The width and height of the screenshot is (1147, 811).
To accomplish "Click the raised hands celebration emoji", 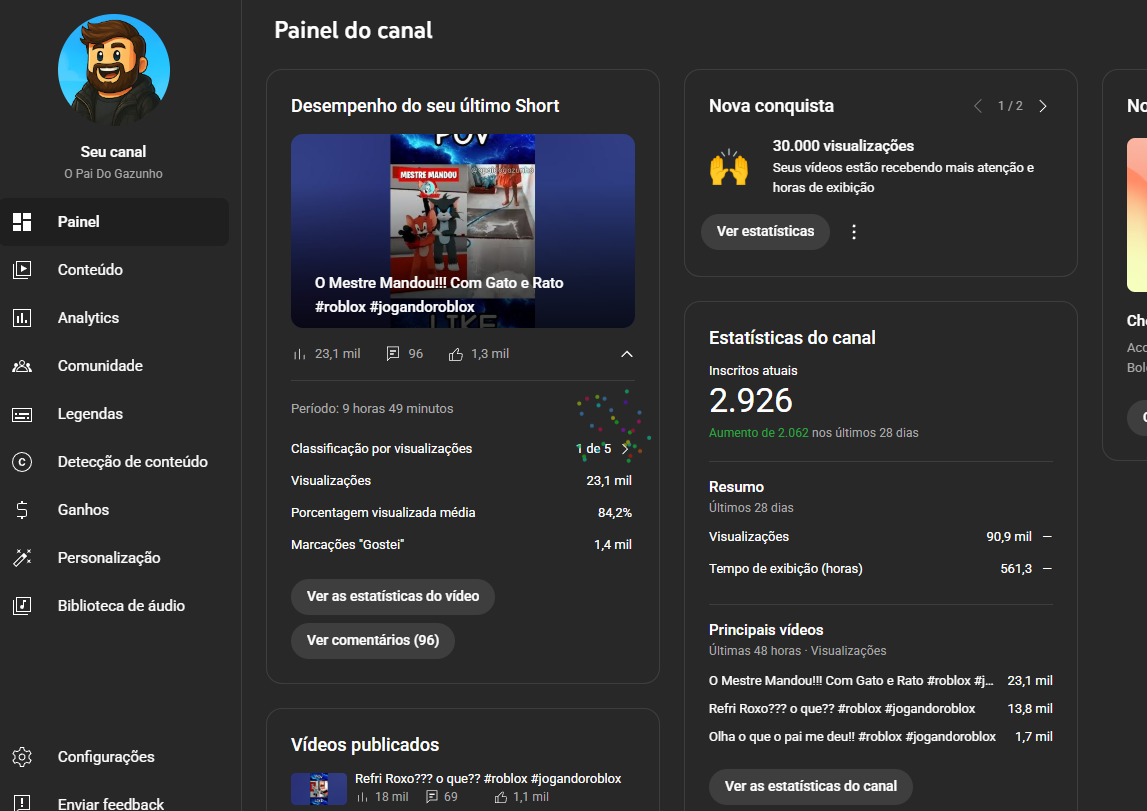I will (x=729, y=167).
